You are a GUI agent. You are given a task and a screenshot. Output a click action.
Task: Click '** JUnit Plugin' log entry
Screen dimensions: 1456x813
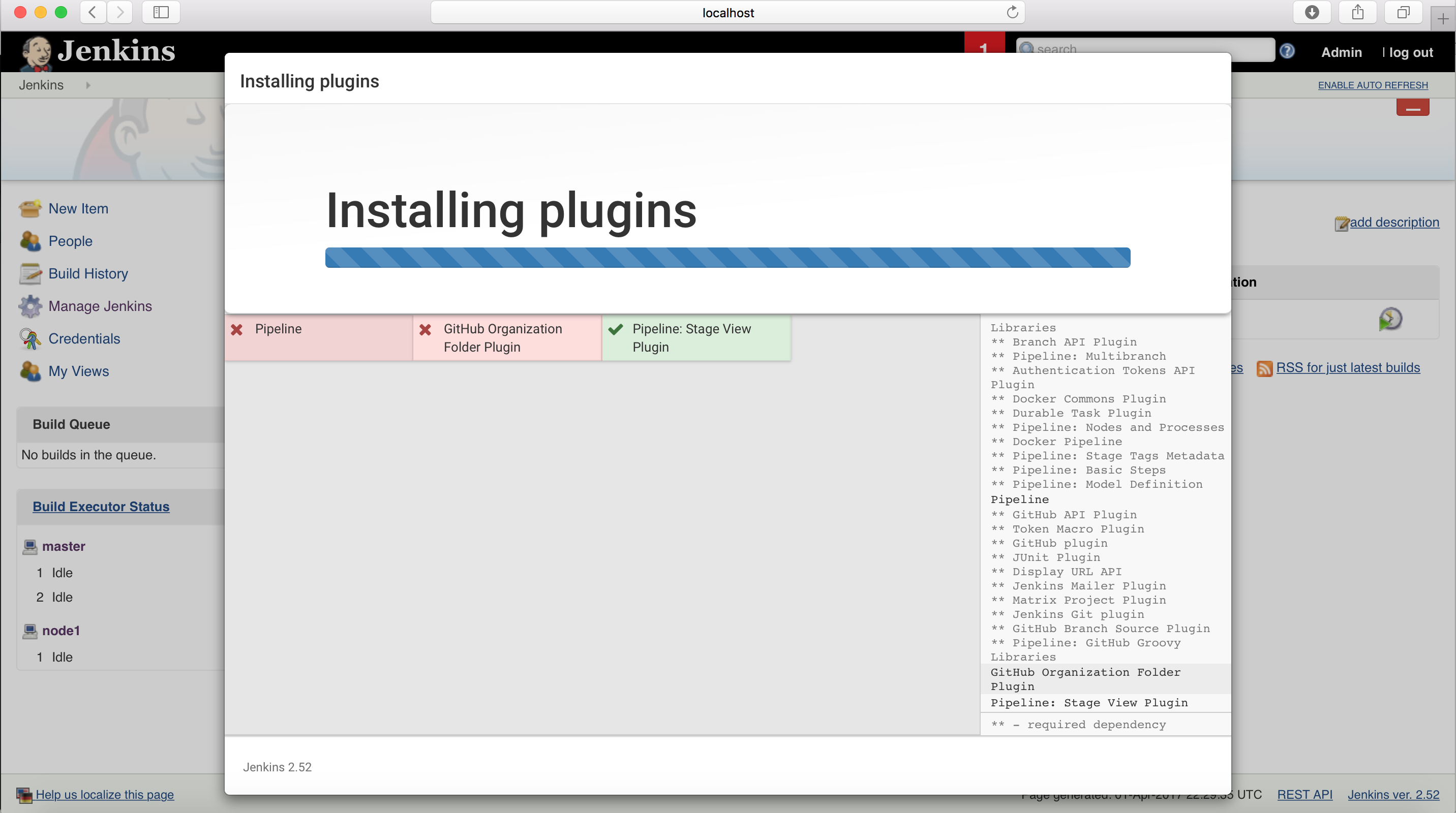tap(1046, 557)
